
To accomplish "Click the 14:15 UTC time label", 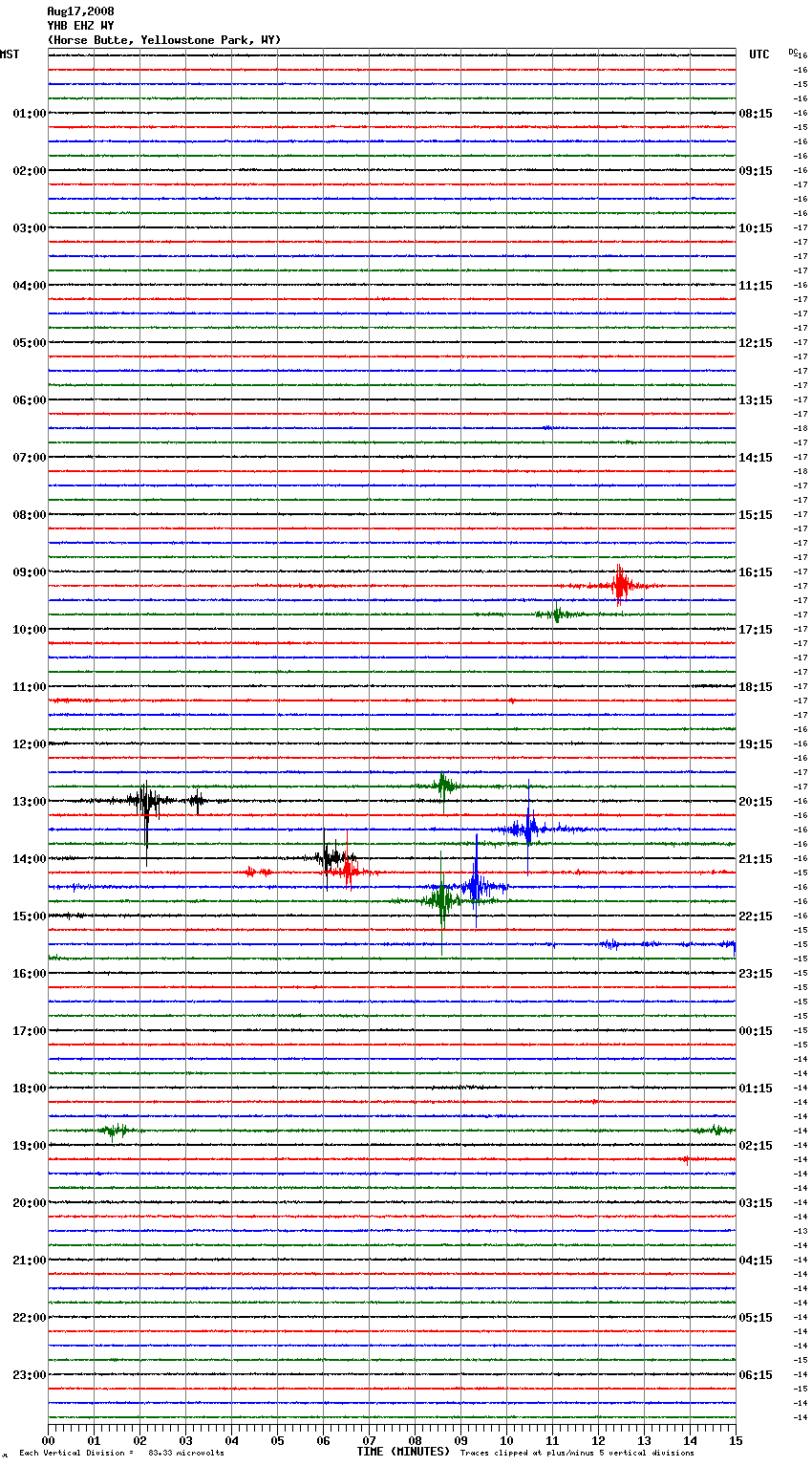I will pos(756,458).
